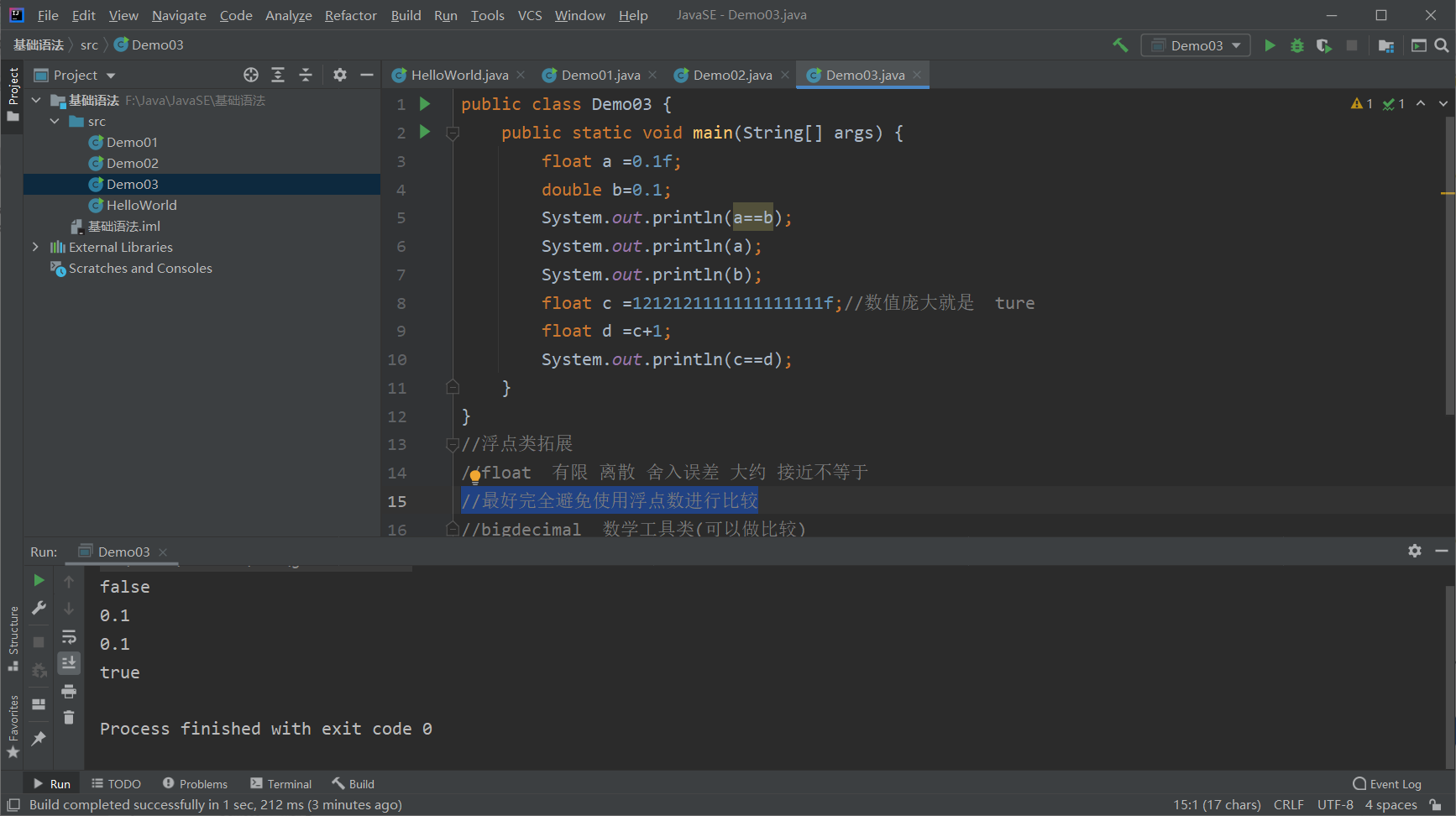This screenshot has width=1456, height=816.
Task: Select Demo02 class in project tree
Action: tap(132, 163)
